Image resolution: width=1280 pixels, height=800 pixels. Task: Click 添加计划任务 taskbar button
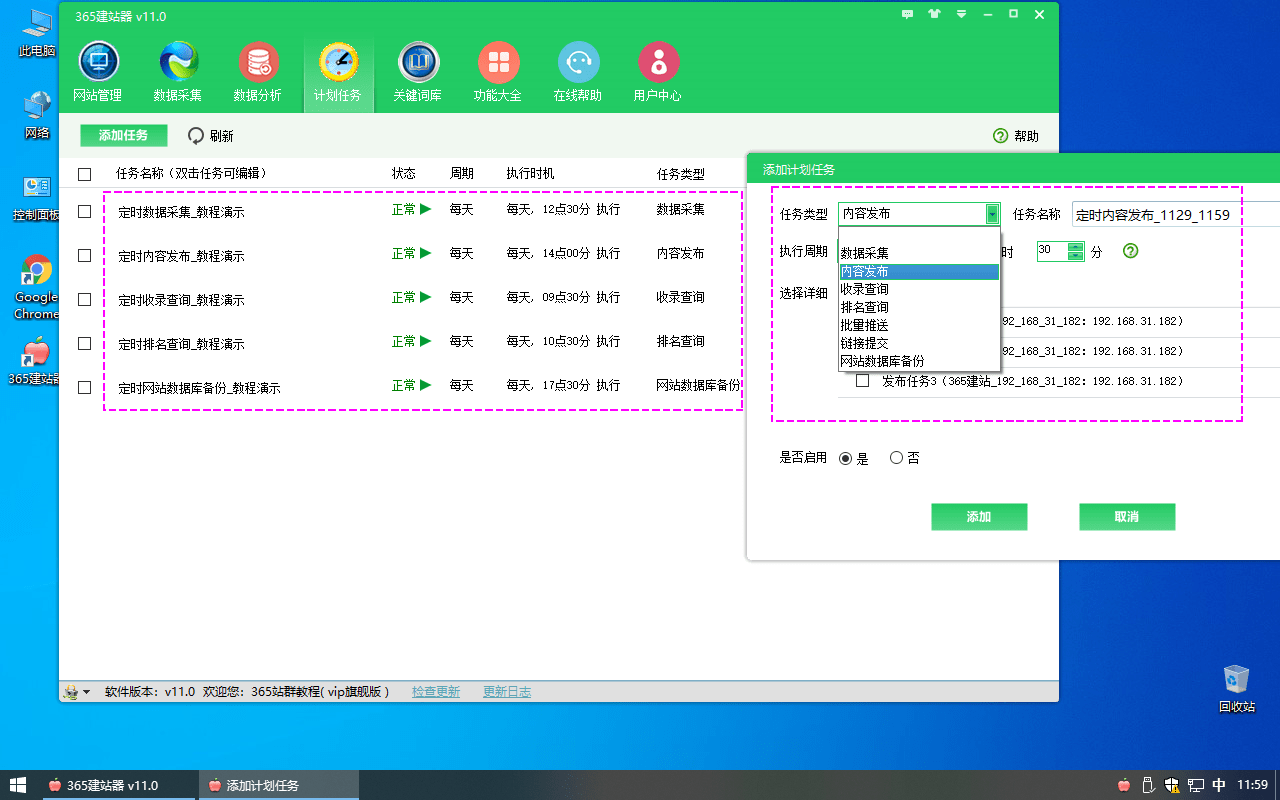click(x=279, y=785)
